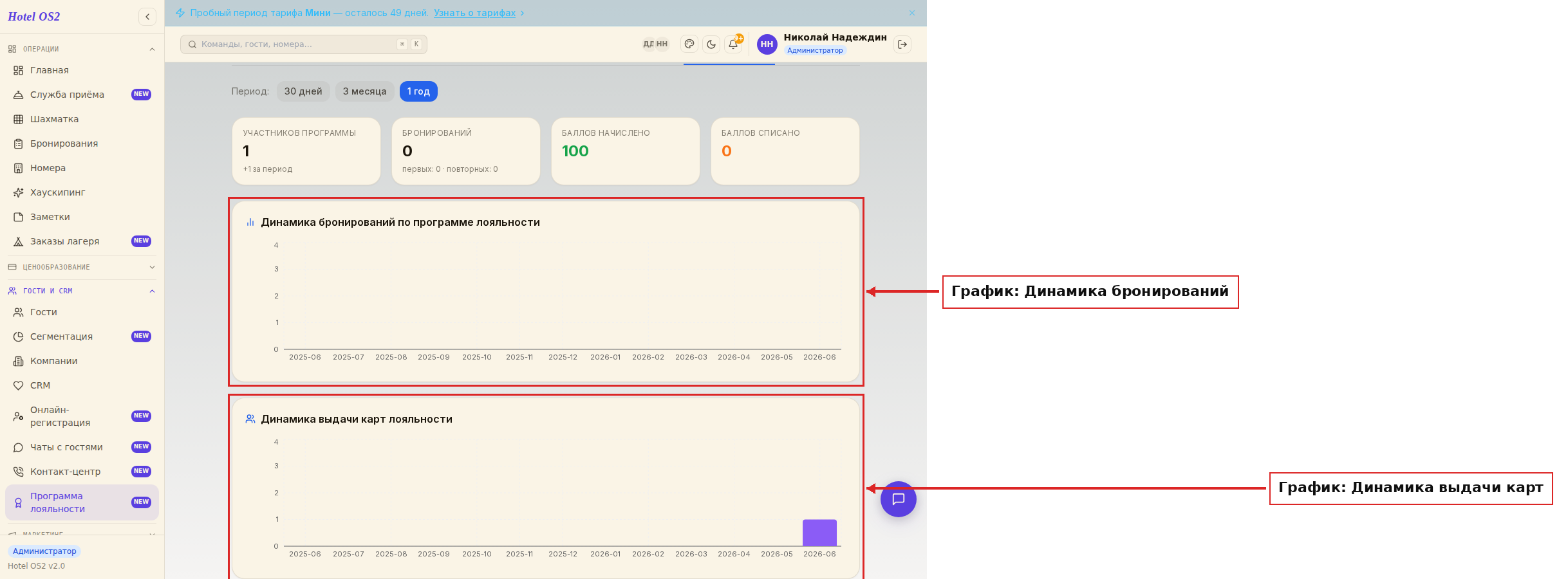Image resolution: width=1568 pixels, height=579 pixels.
Task: Open the color theme palette icon
Action: click(x=689, y=44)
